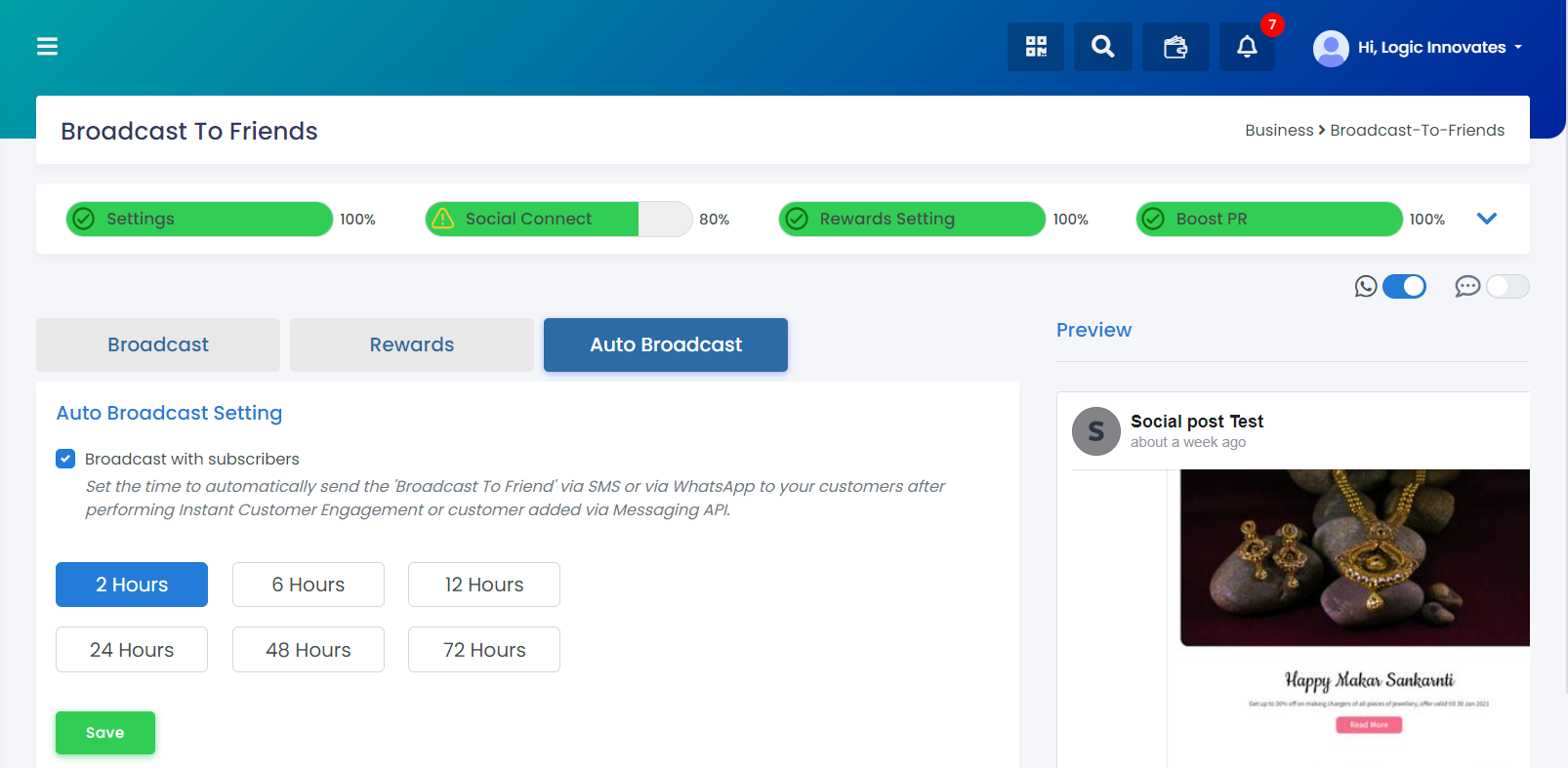Click the Happy Makar Sankranti text
This screenshot has width=1568, height=768.
[1369, 680]
